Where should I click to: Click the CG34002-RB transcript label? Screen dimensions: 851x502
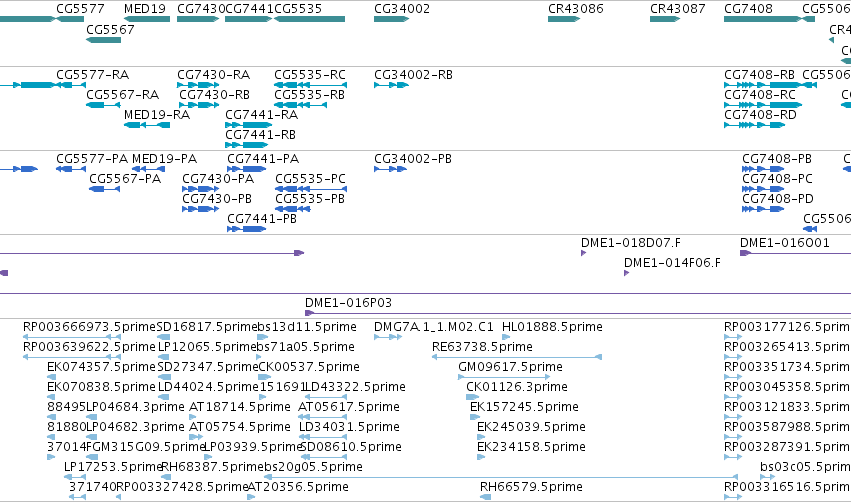(x=414, y=75)
